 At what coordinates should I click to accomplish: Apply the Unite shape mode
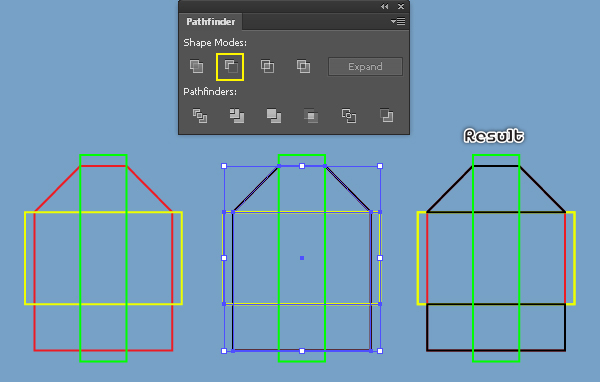pos(196,67)
